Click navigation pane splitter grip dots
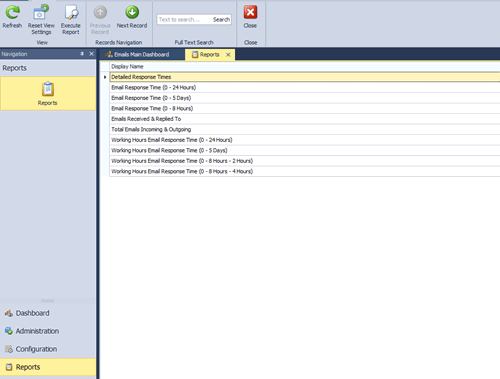500x379 pixels. (48, 301)
